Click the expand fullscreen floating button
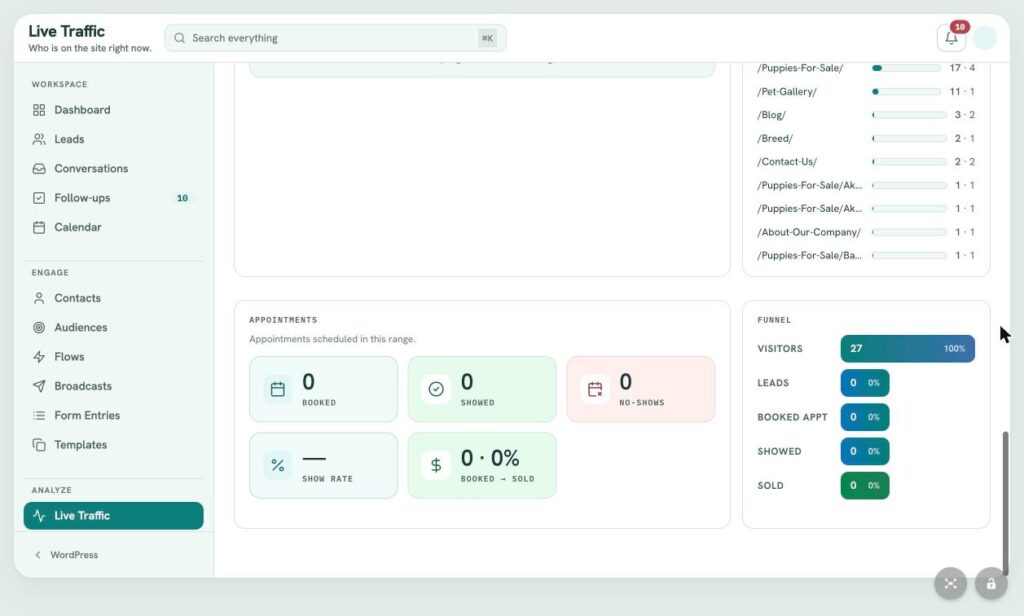Viewport: 1024px width, 616px height. tap(950, 583)
